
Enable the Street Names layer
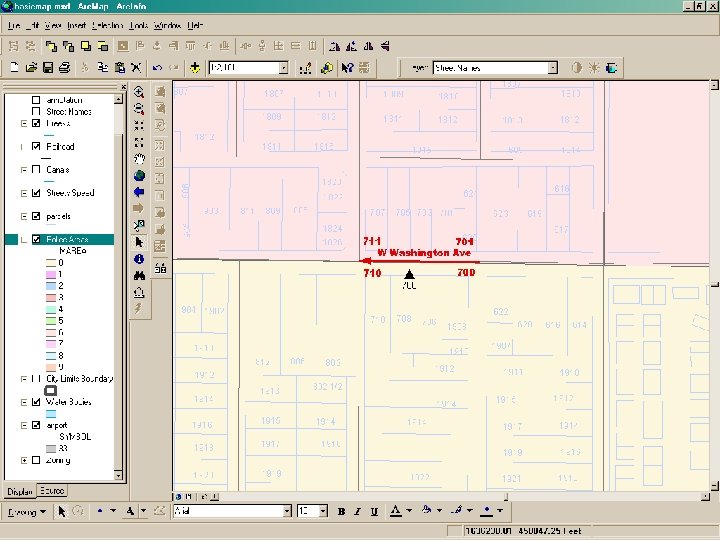click(x=36, y=111)
